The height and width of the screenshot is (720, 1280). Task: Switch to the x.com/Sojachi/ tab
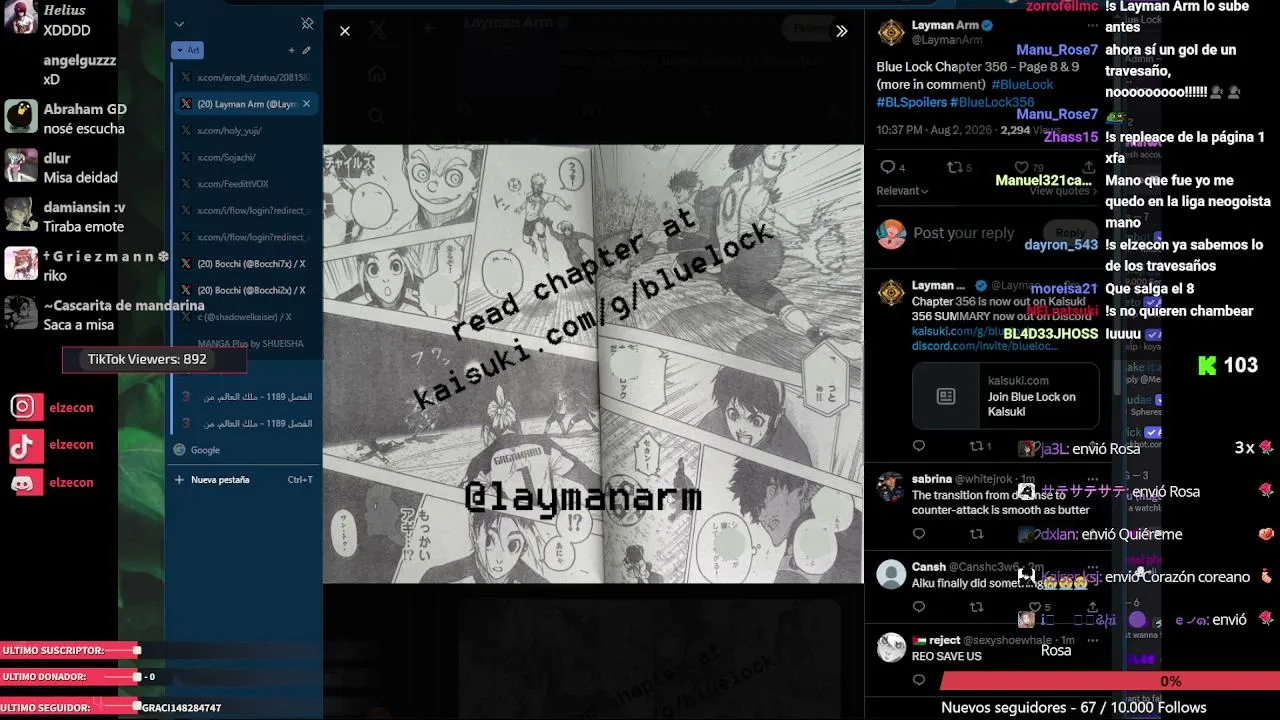[246, 157]
